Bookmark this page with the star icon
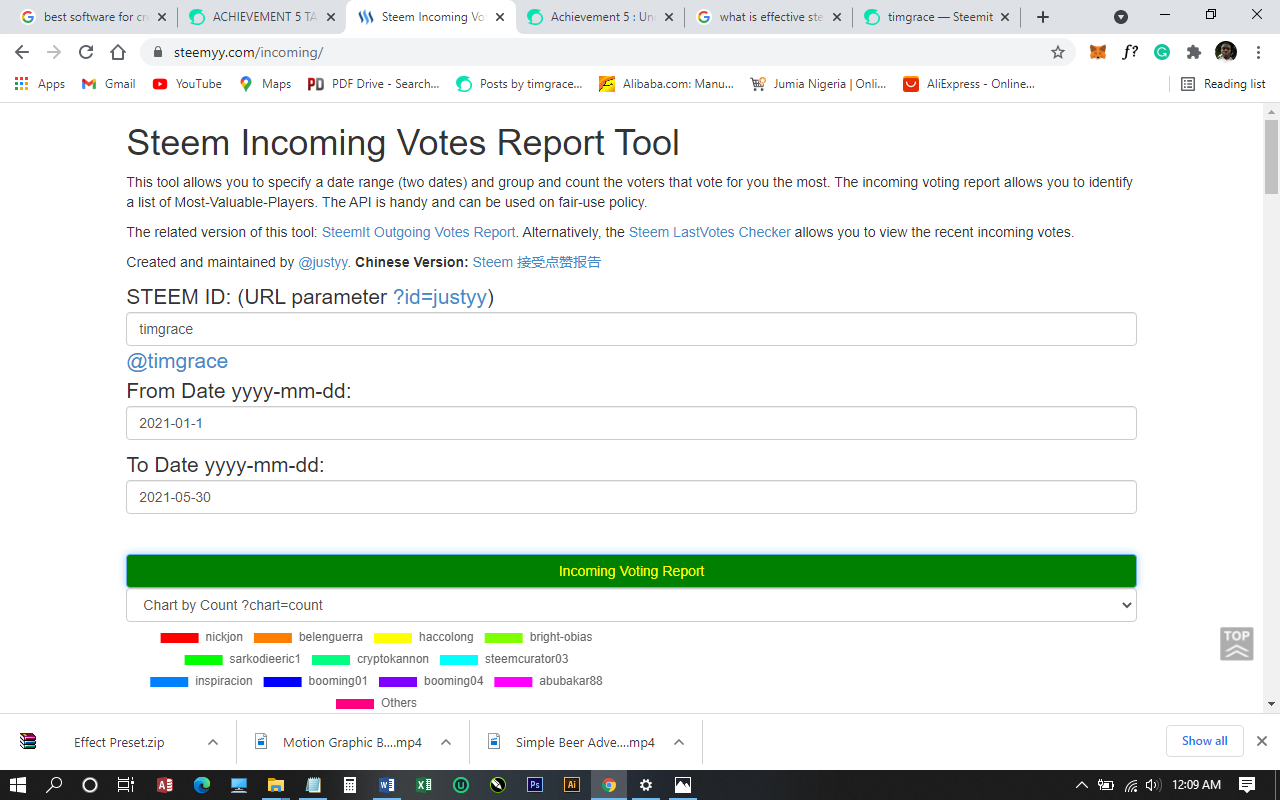Image resolution: width=1280 pixels, height=800 pixels. (1057, 51)
